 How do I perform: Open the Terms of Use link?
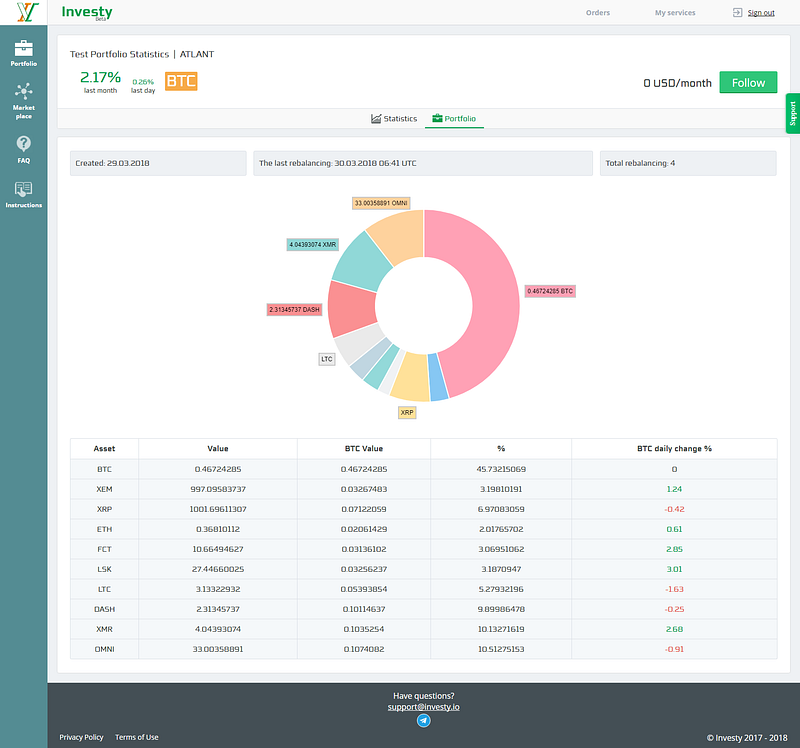point(137,737)
